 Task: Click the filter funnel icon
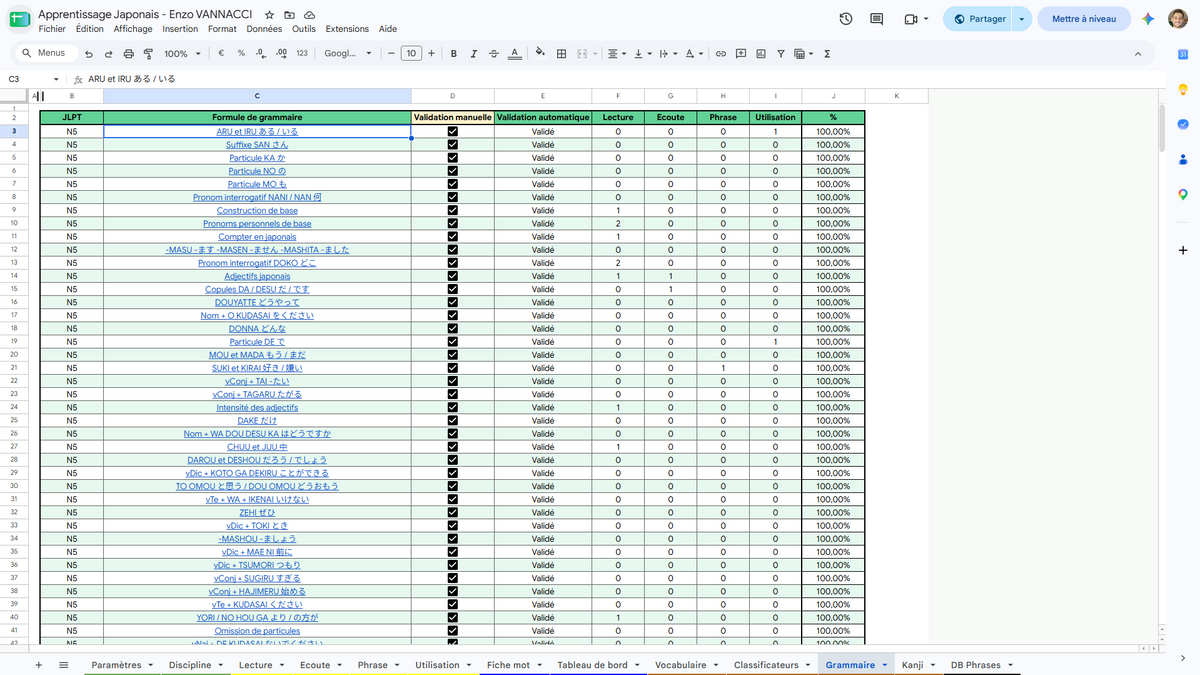tap(781, 54)
